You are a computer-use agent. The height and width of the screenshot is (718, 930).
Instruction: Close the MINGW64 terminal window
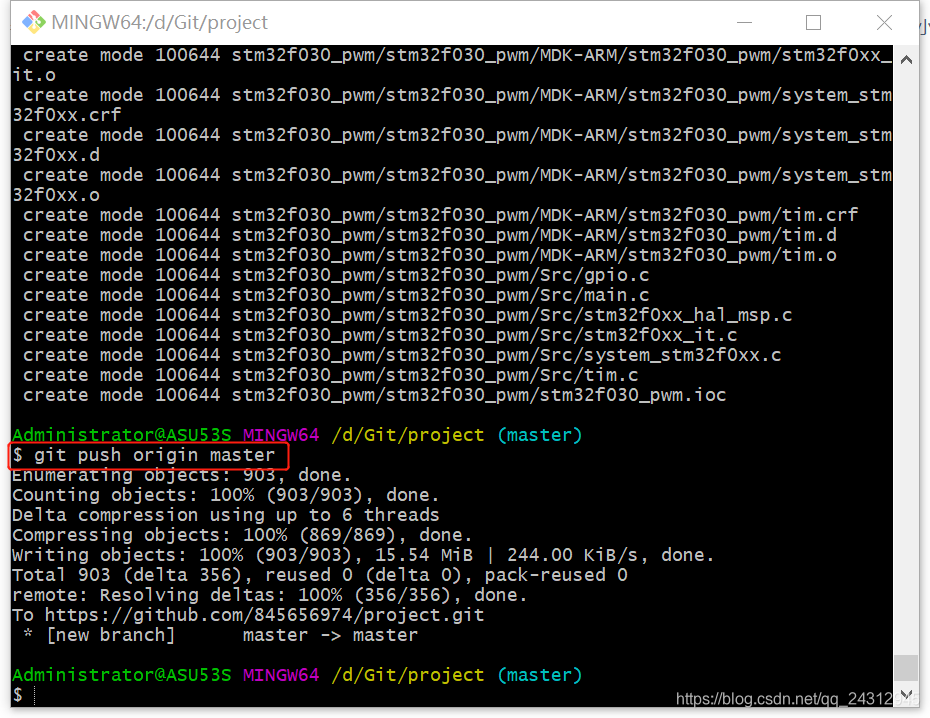(884, 23)
